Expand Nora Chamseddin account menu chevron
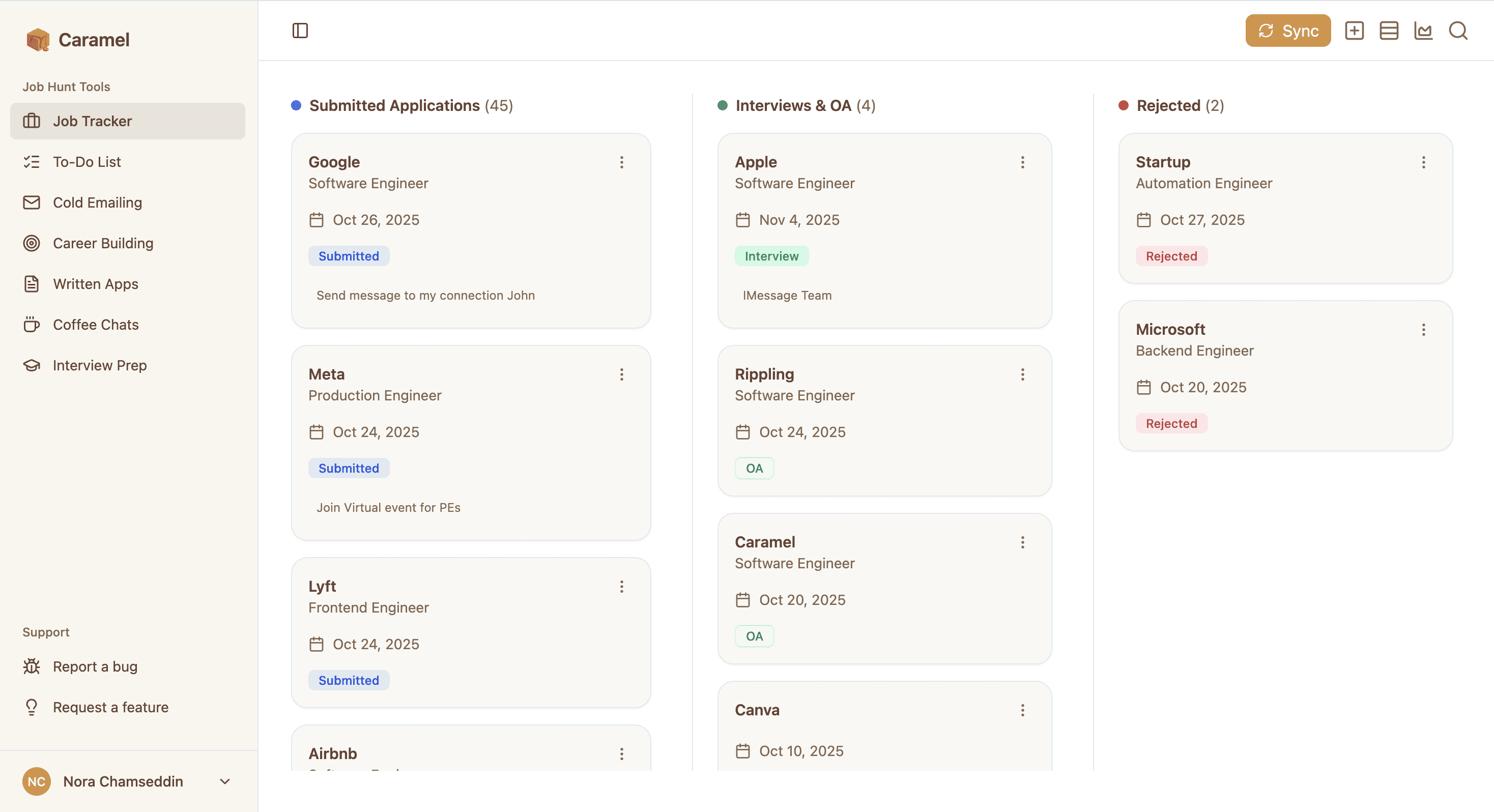Viewport: 1494px width, 812px height. (x=225, y=781)
